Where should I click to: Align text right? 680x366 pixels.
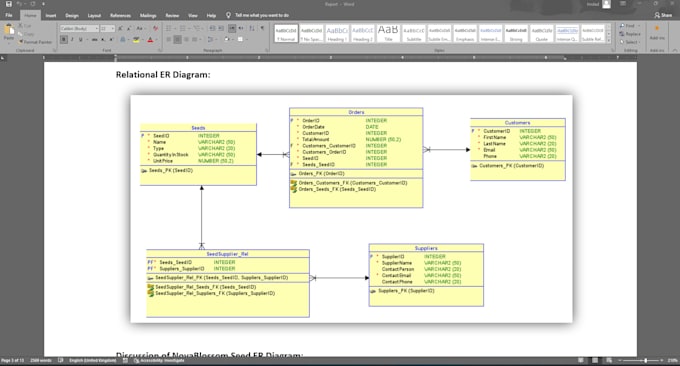(186, 39)
